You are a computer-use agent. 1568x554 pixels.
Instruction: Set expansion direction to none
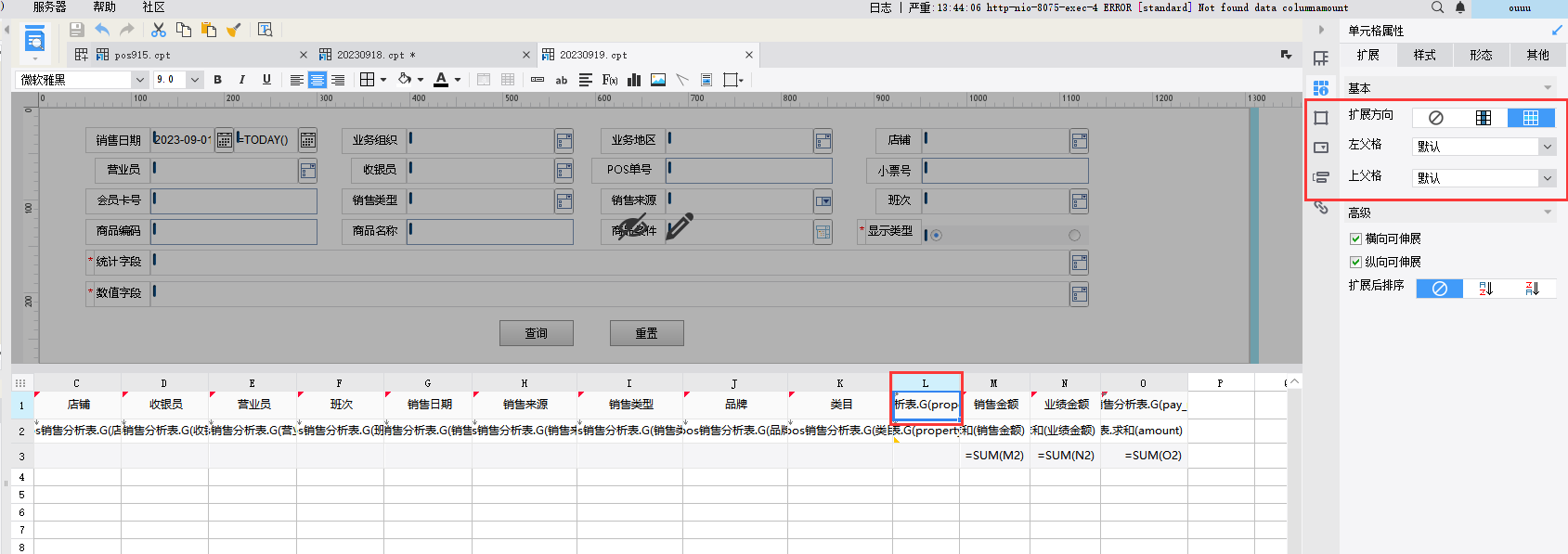tap(1435, 118)
